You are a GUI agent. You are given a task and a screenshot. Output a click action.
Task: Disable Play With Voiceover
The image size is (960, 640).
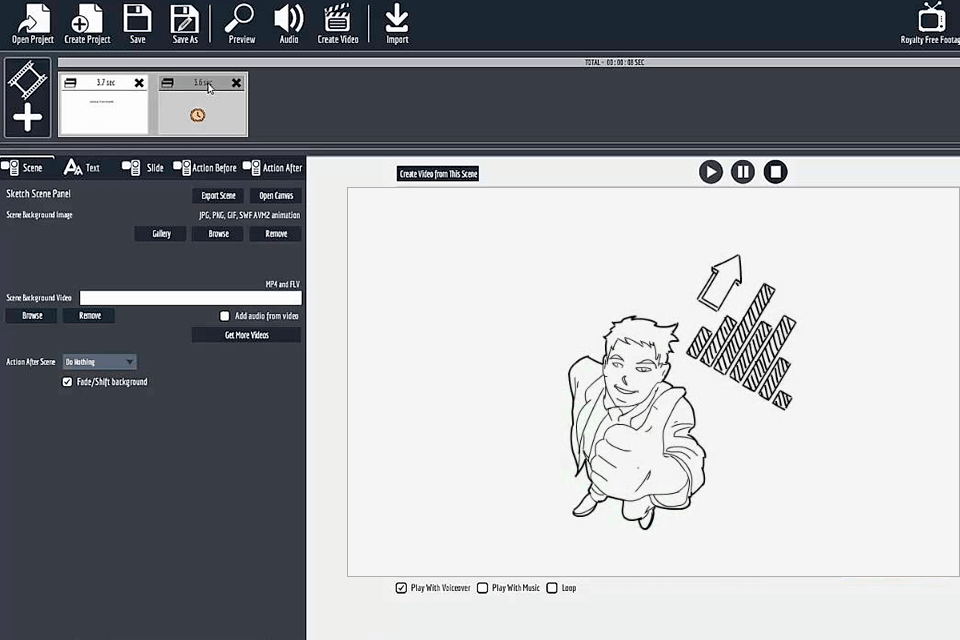(401, 588)
